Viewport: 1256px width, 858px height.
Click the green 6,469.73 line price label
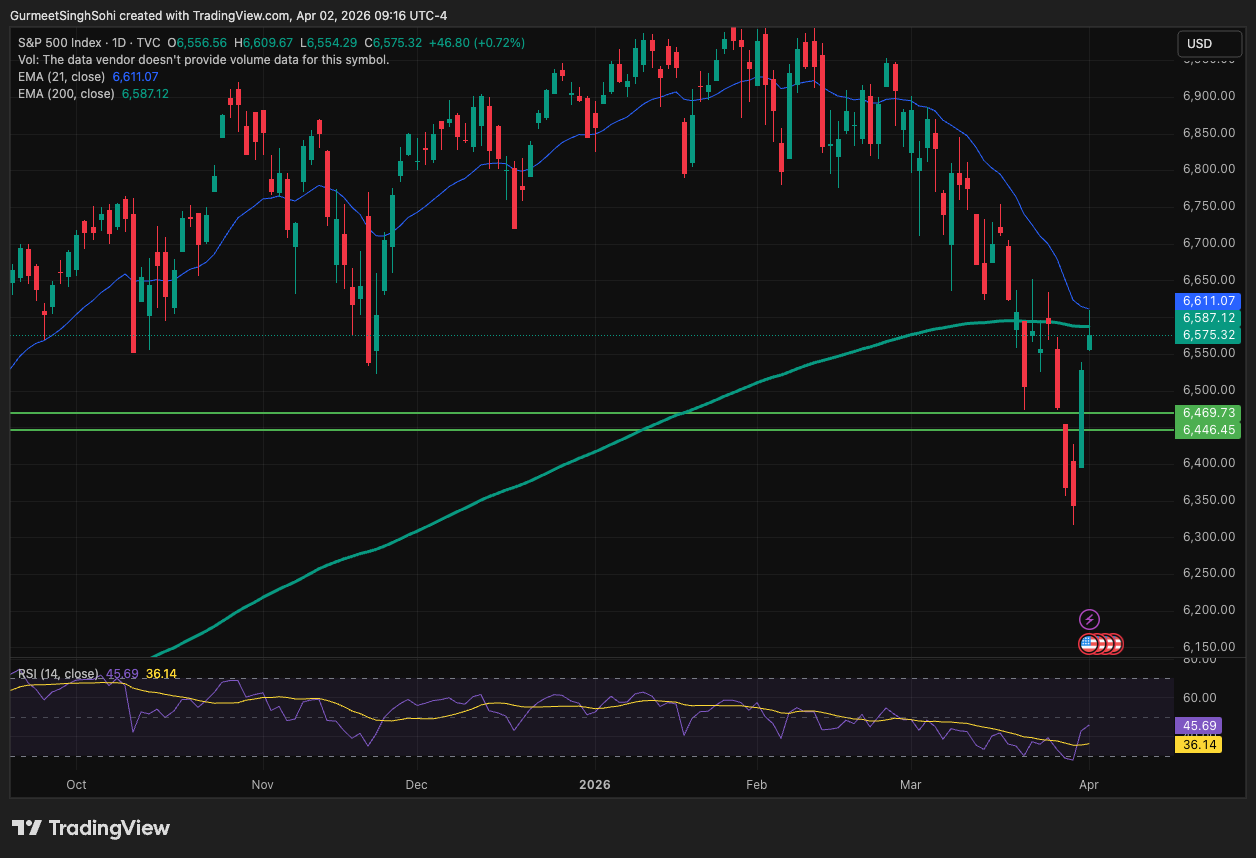[x=1210, y=412]
